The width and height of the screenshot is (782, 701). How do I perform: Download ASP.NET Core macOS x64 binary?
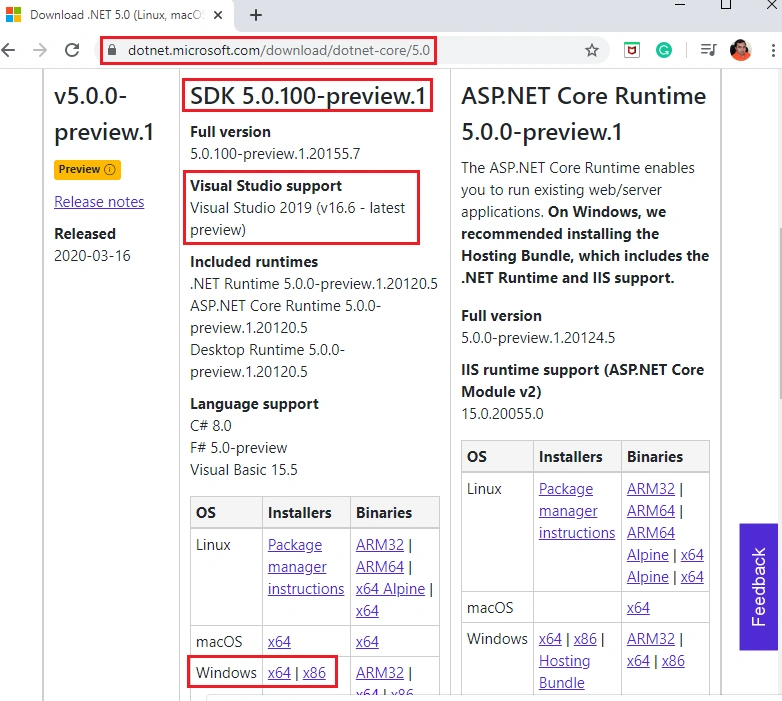pyautogui.click(x=638, y=608)
